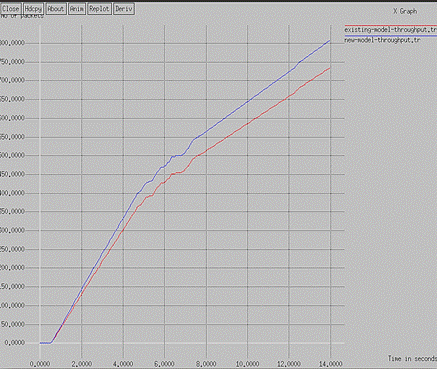Open the About button
This screenshot has width=437, height=369.
pyautogui.click(x=56, y=9)
